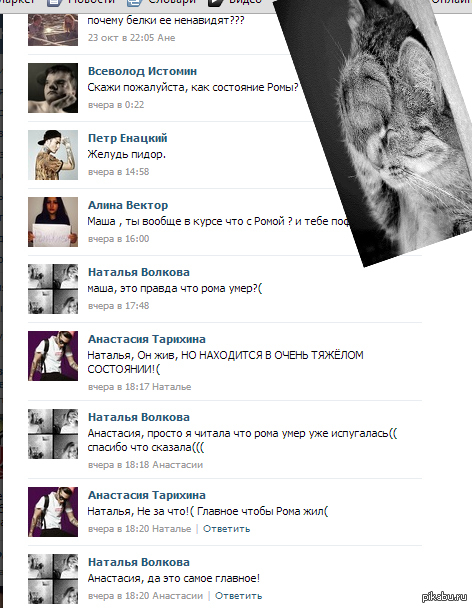This screenshot has height=608, width=472.
Task: Open Анастасия Тарихина's avatar beside the 18:17 comment
Action: 53,356
